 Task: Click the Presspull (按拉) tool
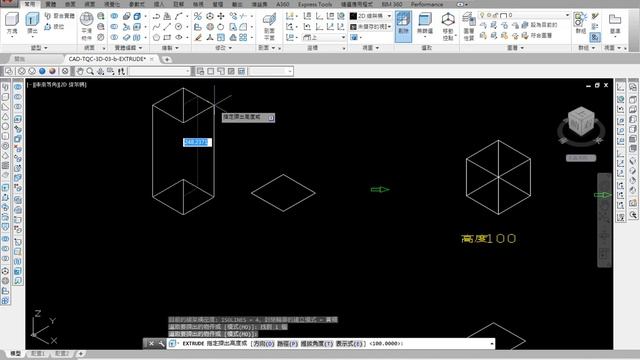pos(55,27)
